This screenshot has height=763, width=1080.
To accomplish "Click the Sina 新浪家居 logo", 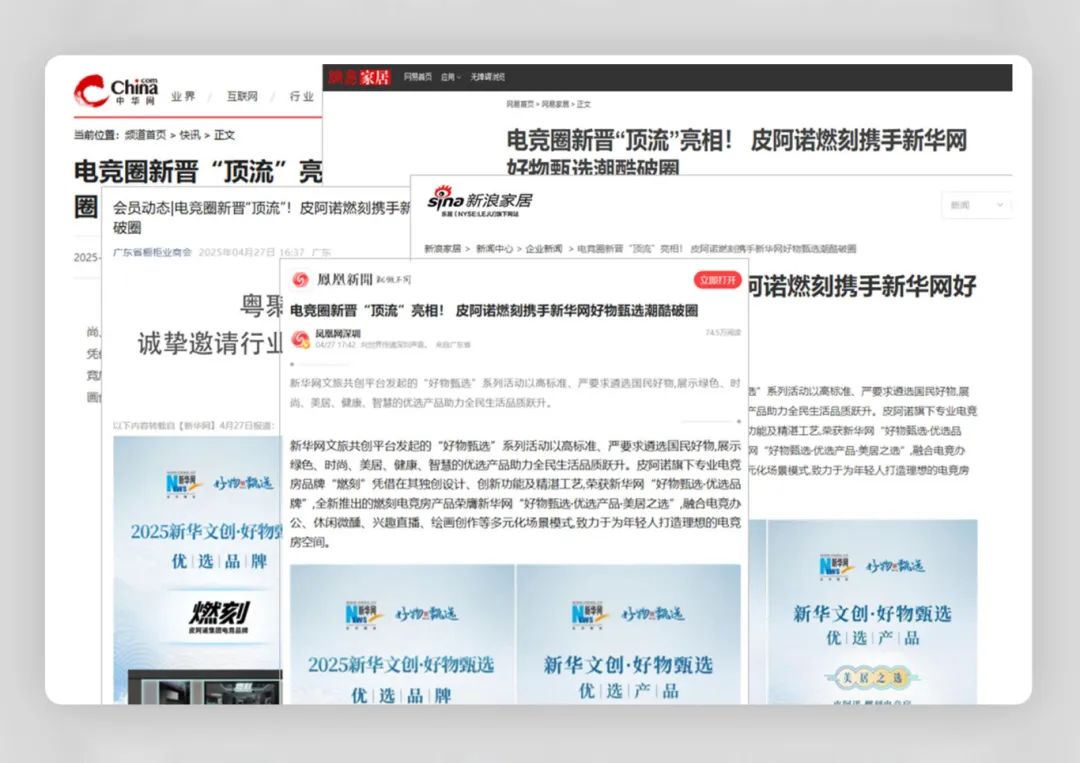I will 479,200.
